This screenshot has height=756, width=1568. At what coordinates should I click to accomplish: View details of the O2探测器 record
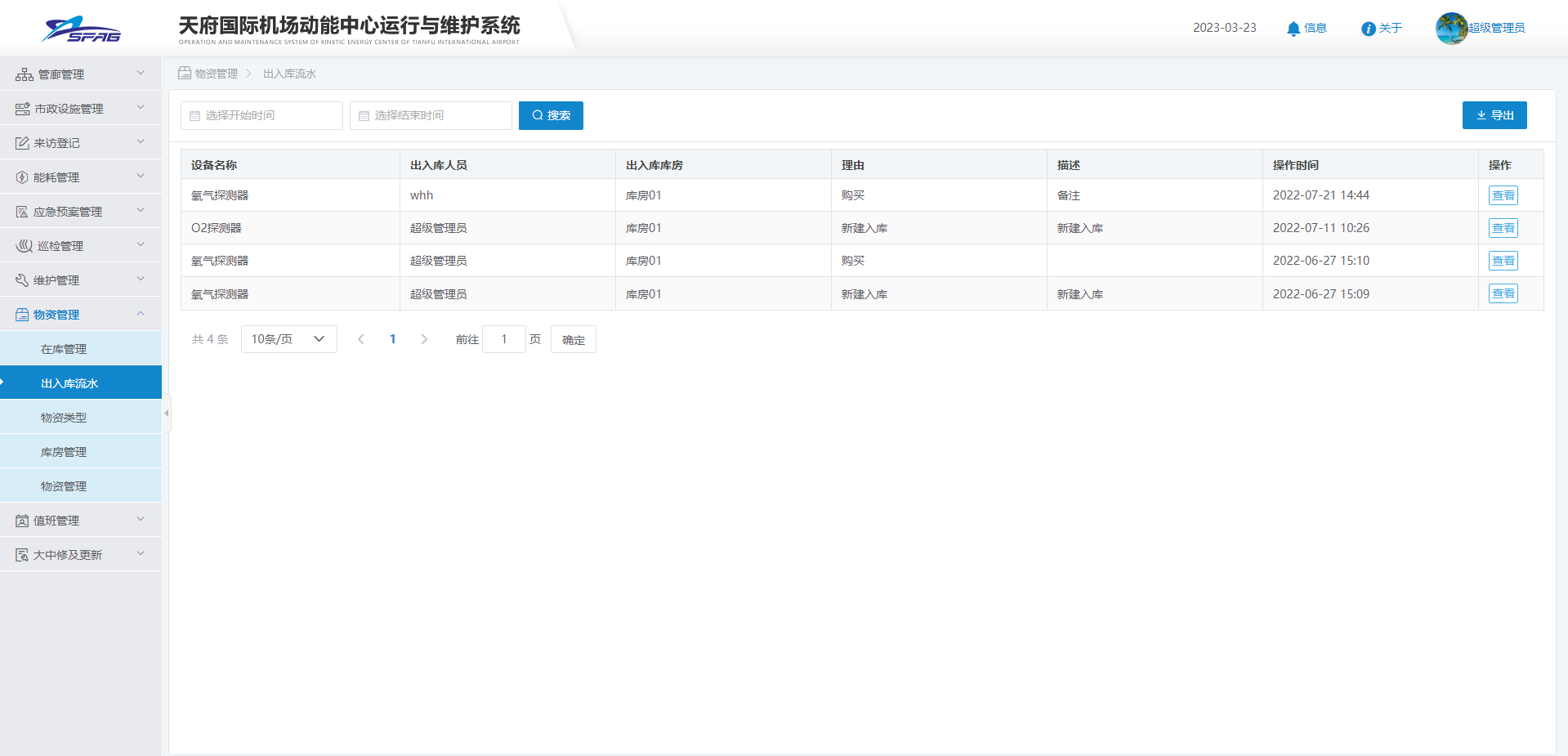[x=1503, y=228]
